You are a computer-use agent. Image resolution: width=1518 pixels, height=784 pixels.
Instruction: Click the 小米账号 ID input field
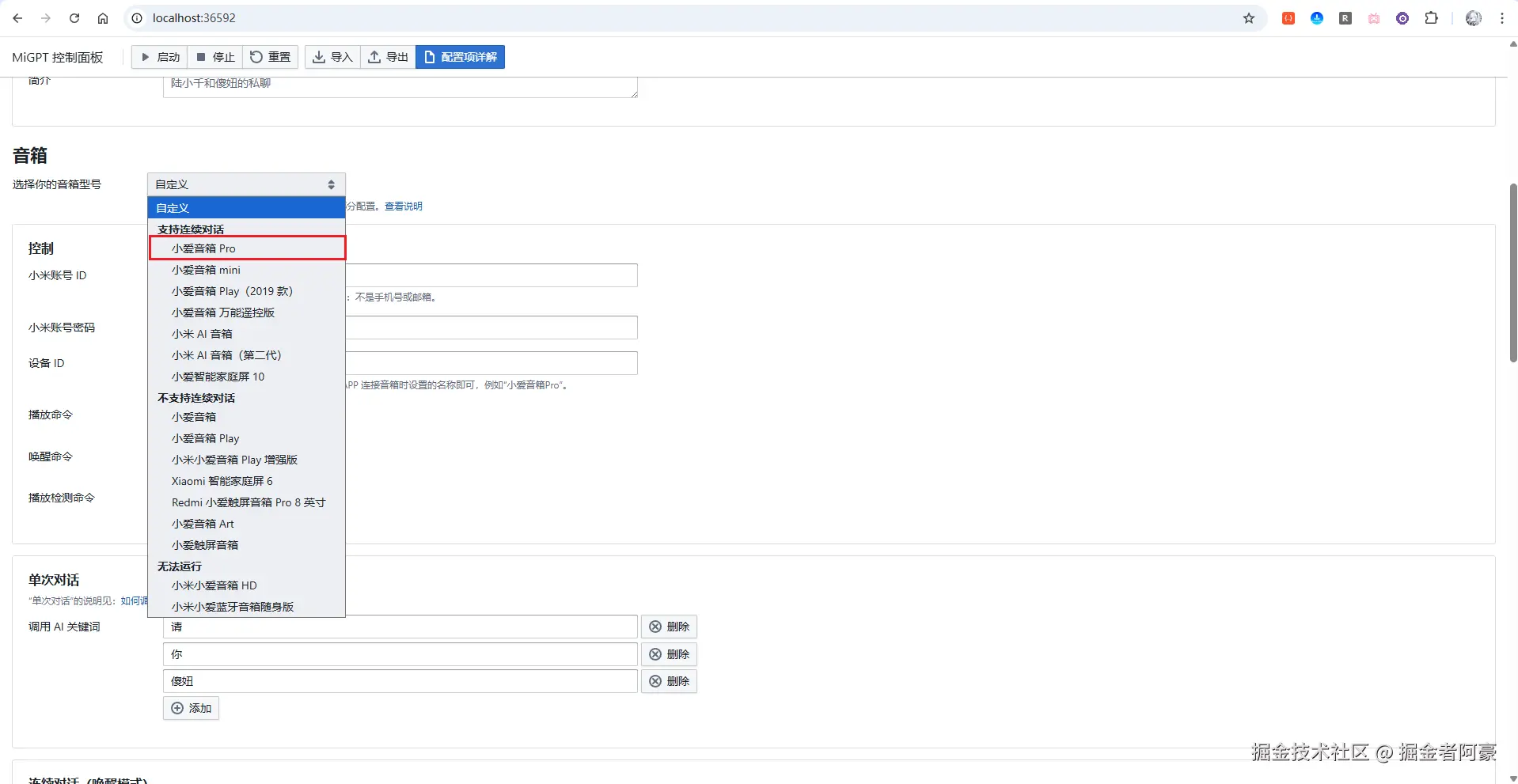tap(491, 275)
